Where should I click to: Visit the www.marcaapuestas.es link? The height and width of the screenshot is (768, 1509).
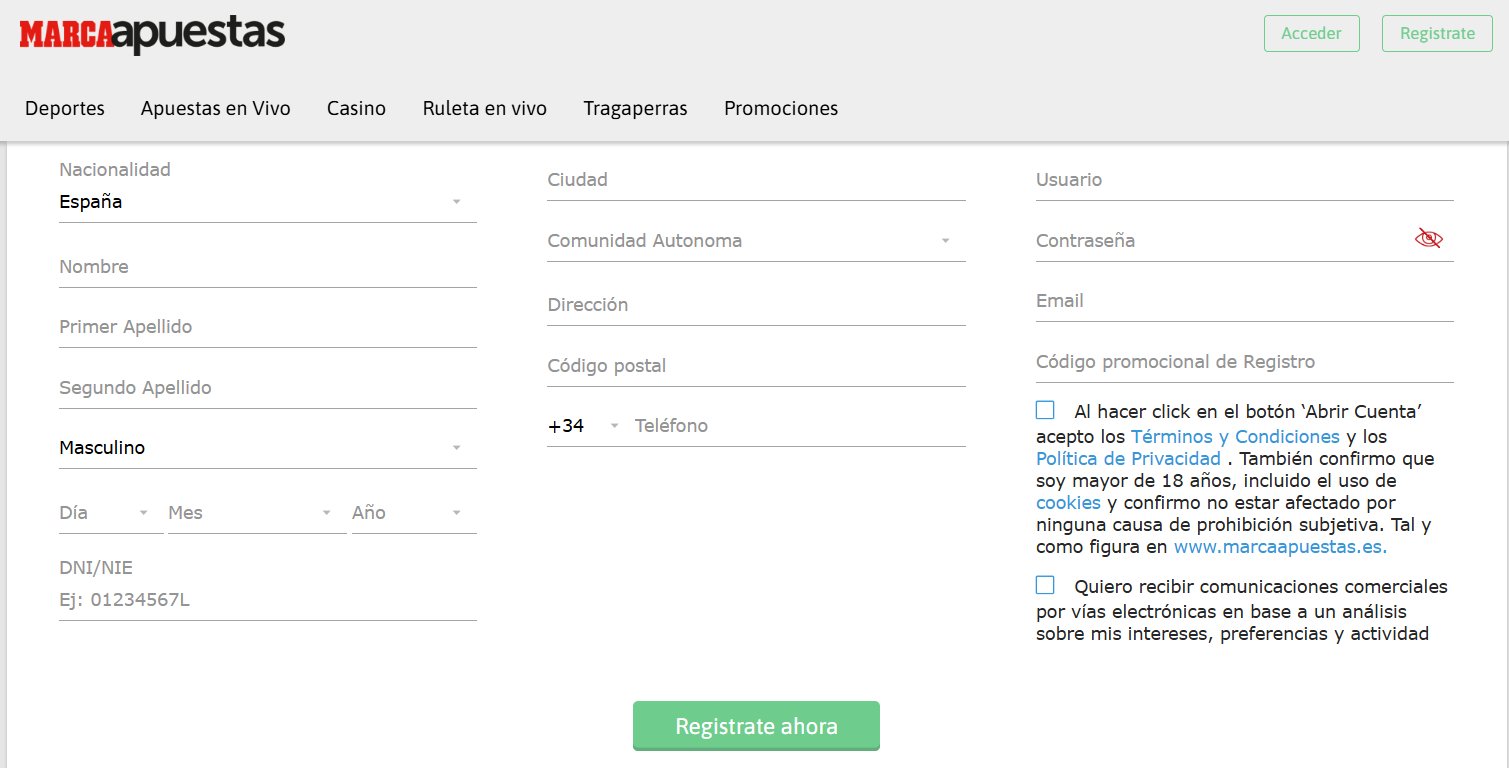pos(1280,547)
